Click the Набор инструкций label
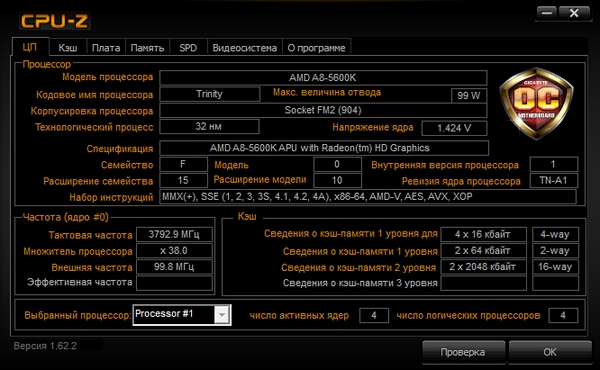The image size is (600, 370). click(111, 197)
